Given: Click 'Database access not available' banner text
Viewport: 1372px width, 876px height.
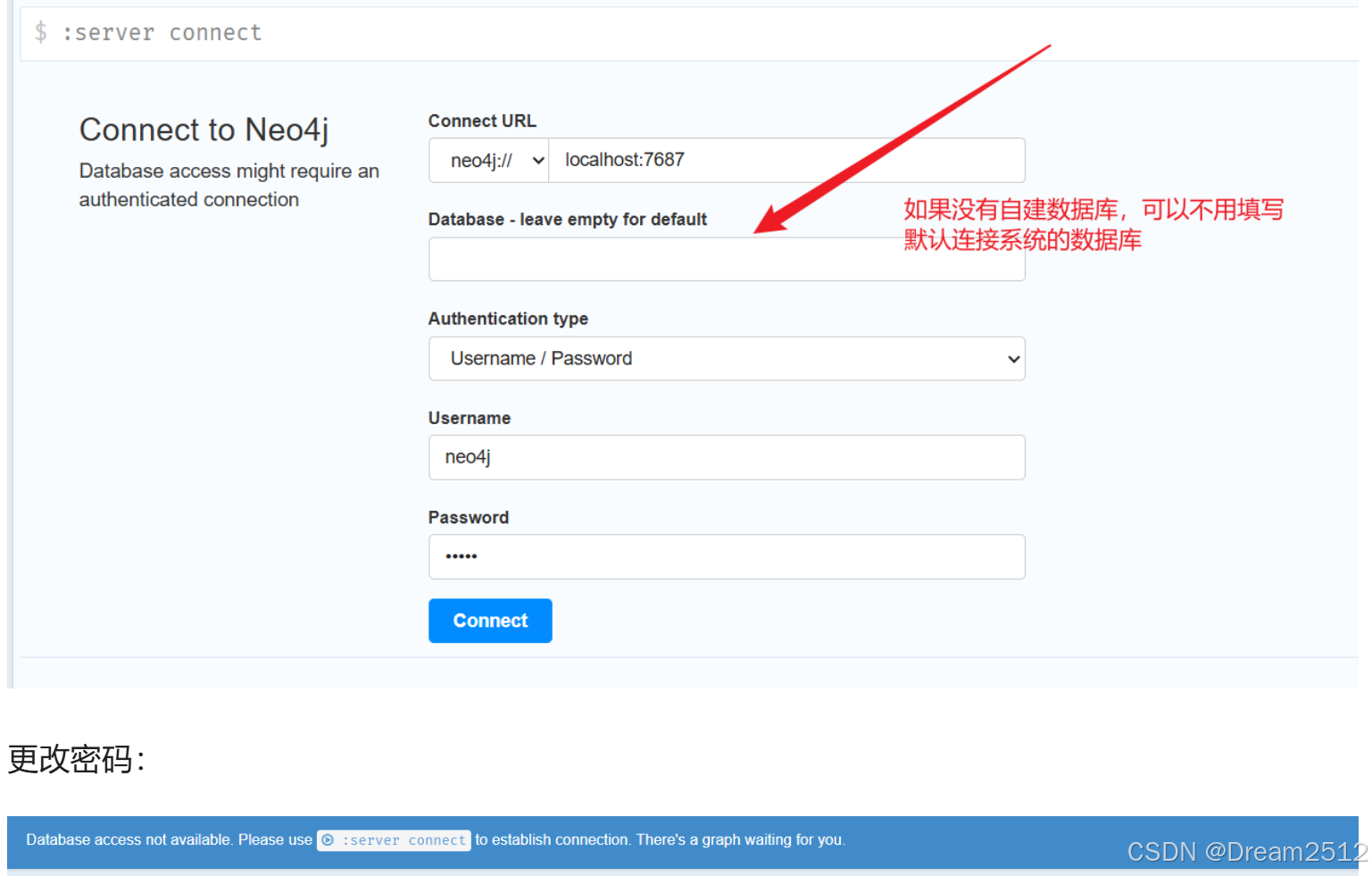Looking at the screenshot, I should [x=129, y=840].
